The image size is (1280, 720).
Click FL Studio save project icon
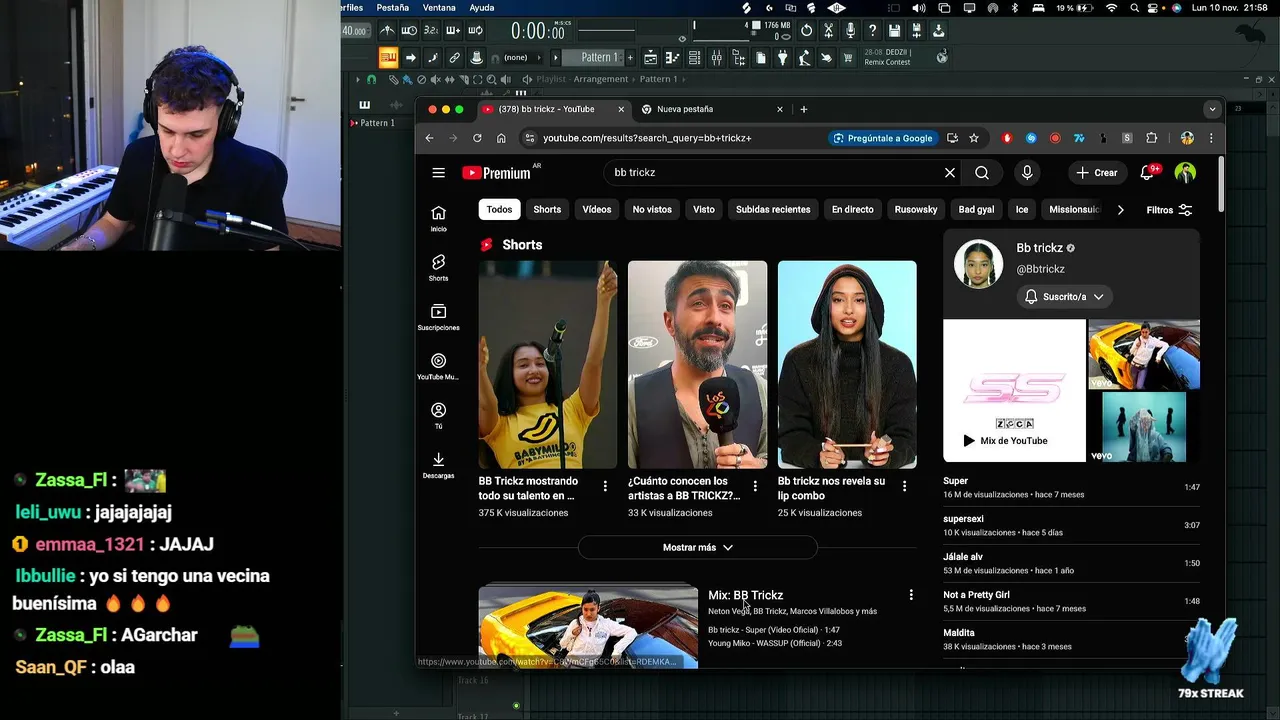pyautogui.click(x=893, y=30)
